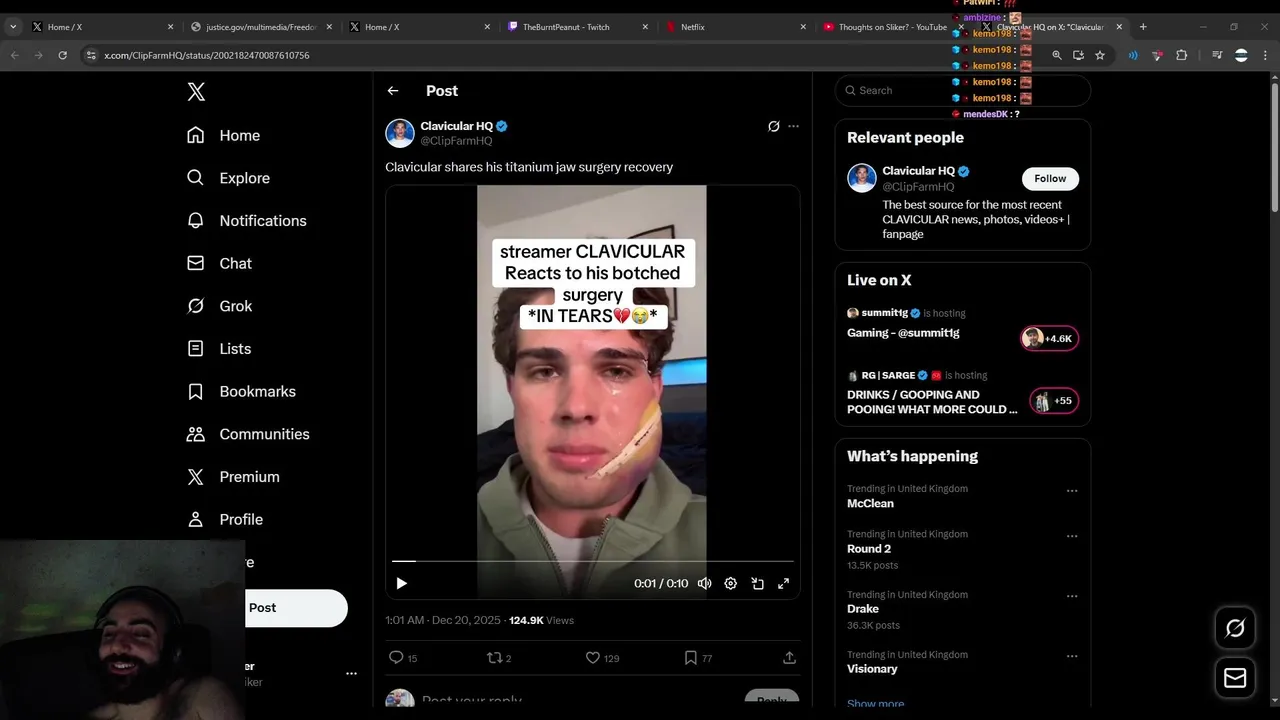
Task: Open more options for the Drake trend
Action: point(1072,596)
